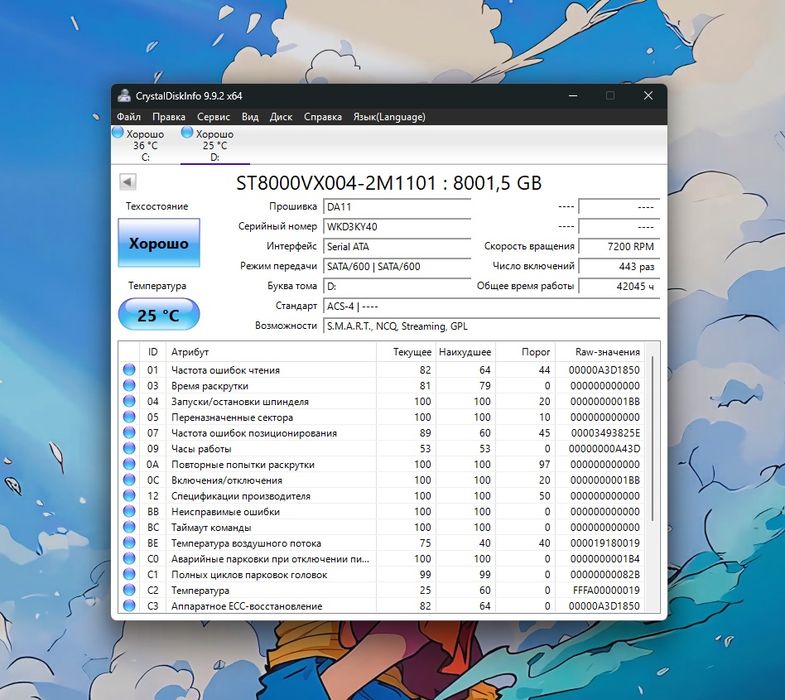Close the CrystalDiskInfo window

click(648, 96)
